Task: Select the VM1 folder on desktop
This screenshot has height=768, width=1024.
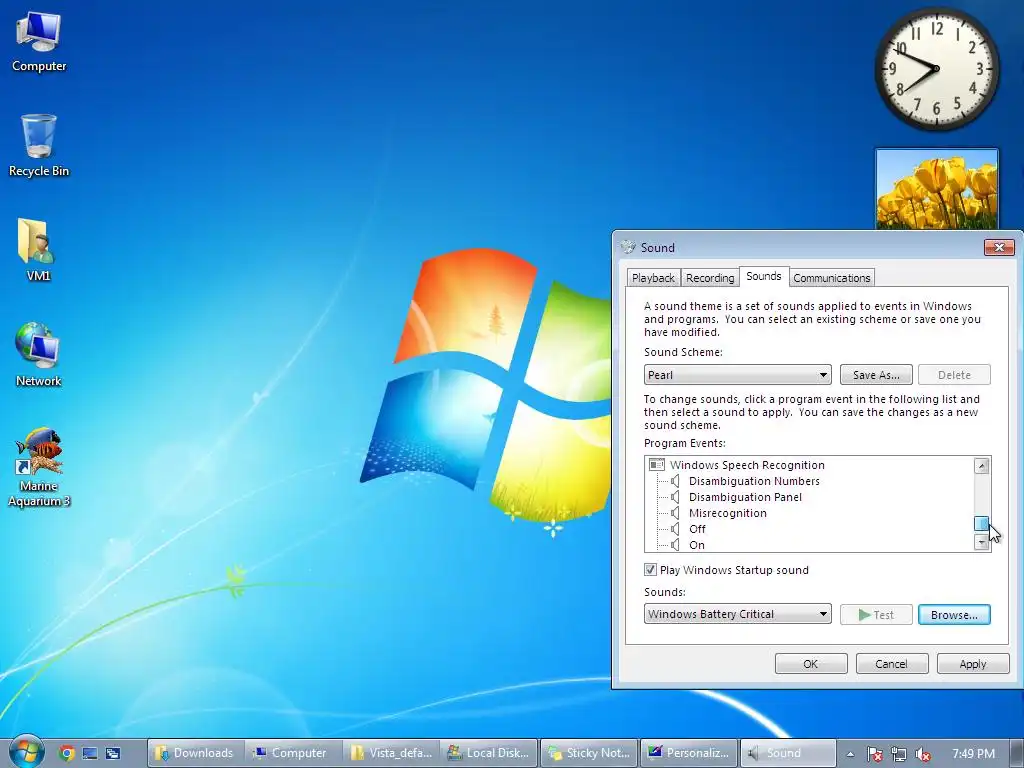Action: [37, 249]
